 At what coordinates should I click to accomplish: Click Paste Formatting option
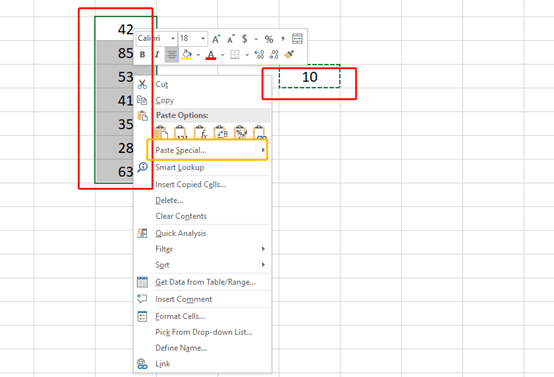(x=241, y=132)
